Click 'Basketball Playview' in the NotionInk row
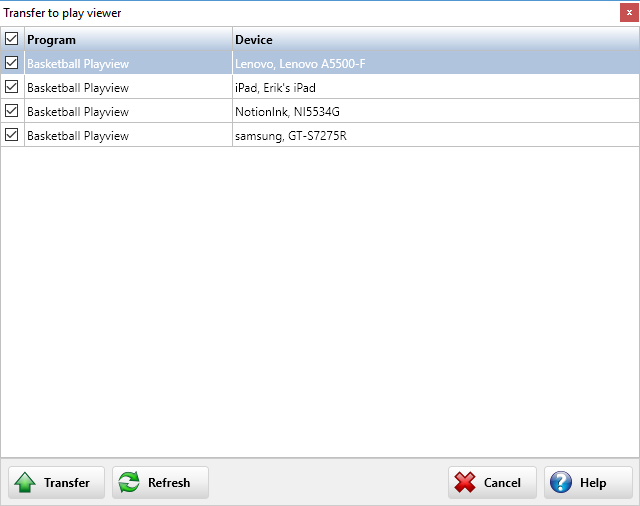The width and height of the screenshot is (640, 506). tap(78, 112)
